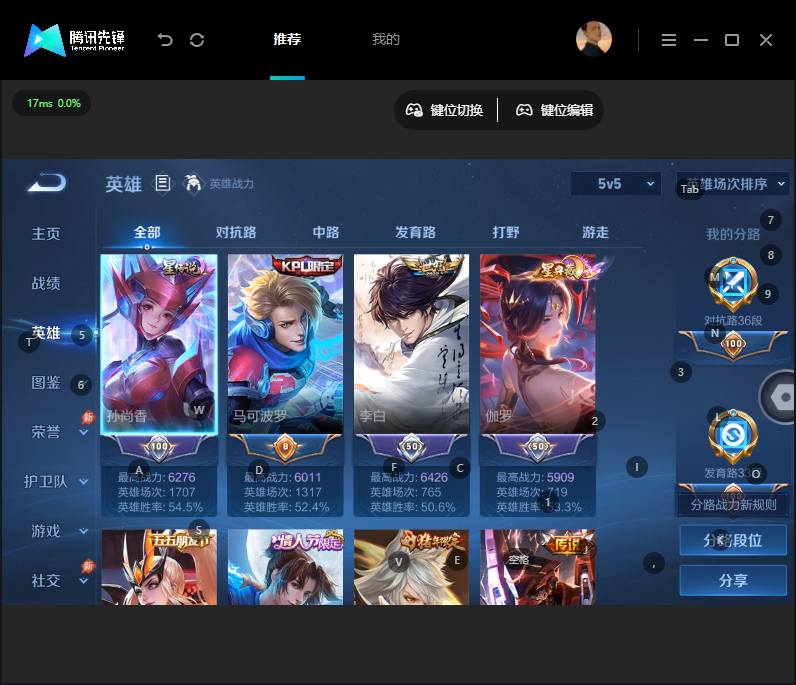The image size is (796, 685).
Task: Open 图鉴 in the left sidebar
Action: point(46,382)
